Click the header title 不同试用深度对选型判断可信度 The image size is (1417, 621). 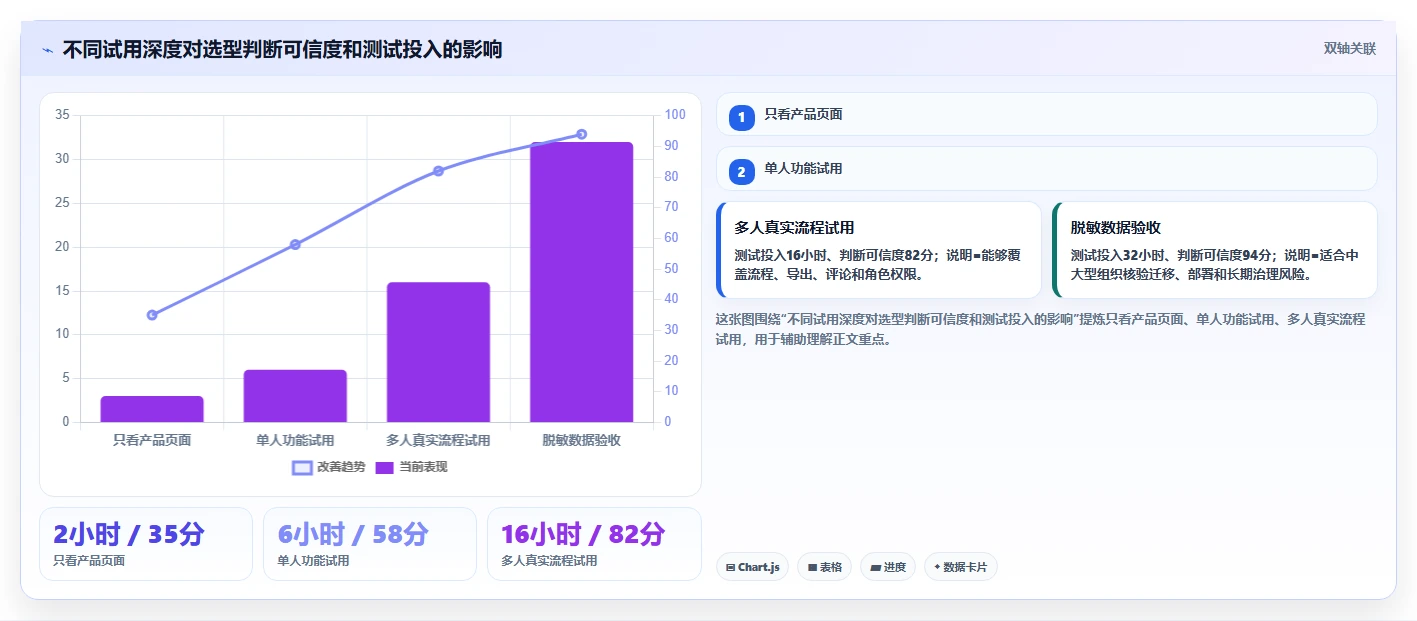(282, 49)
